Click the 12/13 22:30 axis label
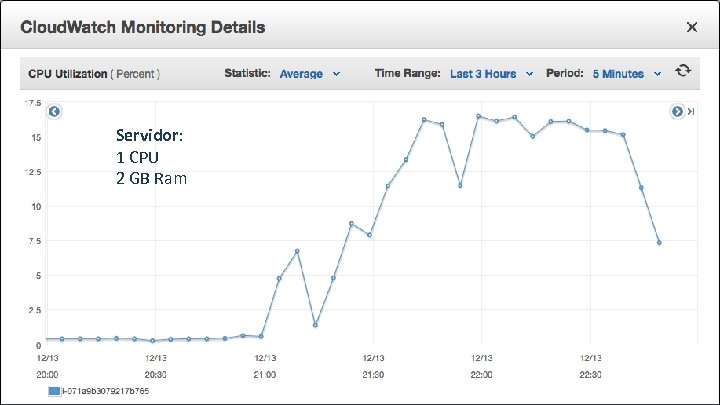720x405 pixels. point(591,366)
